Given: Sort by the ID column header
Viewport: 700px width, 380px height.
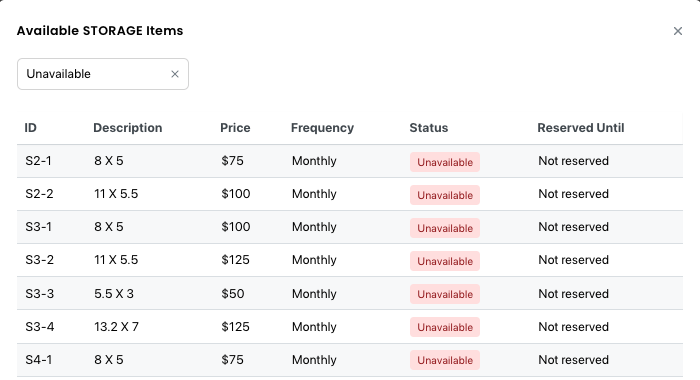Looking at the screenshot, I should 30,128.
